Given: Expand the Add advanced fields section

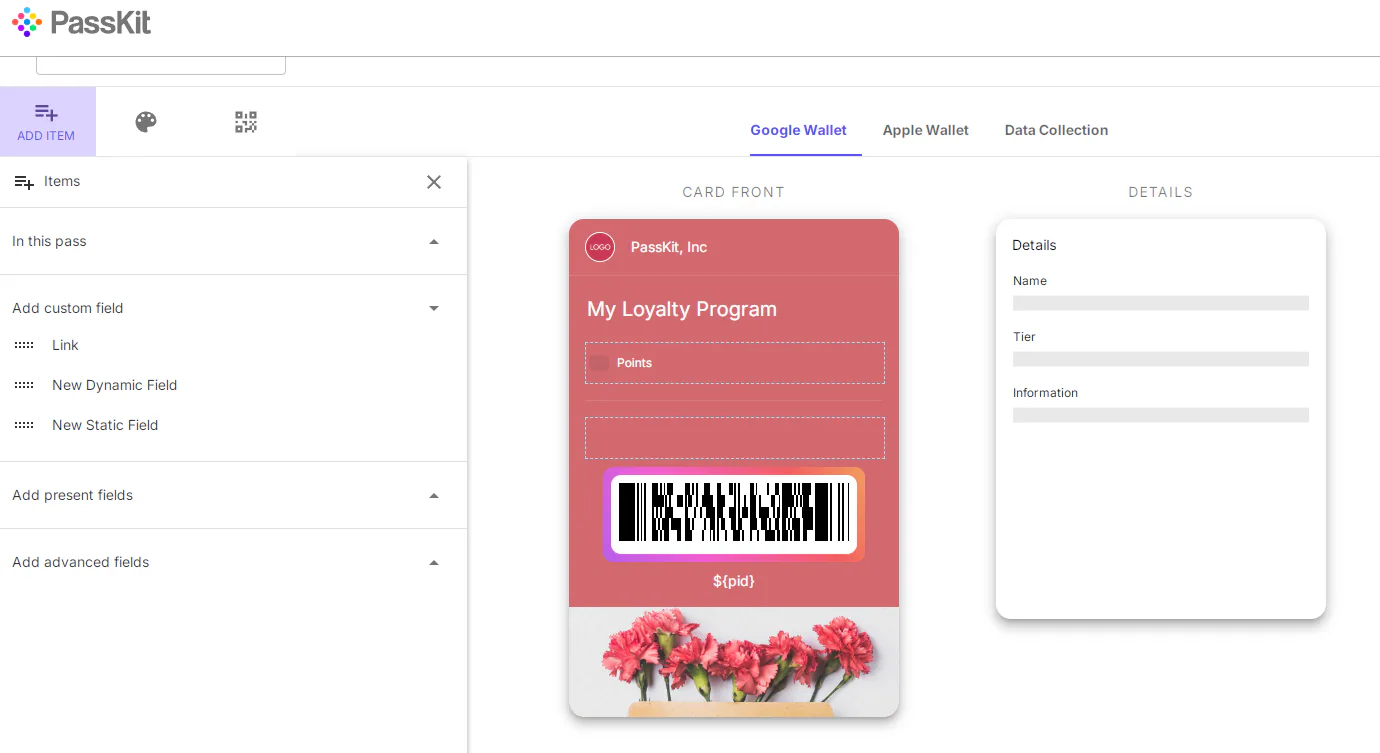Looking at the screenshot, I should coord(233,562).
